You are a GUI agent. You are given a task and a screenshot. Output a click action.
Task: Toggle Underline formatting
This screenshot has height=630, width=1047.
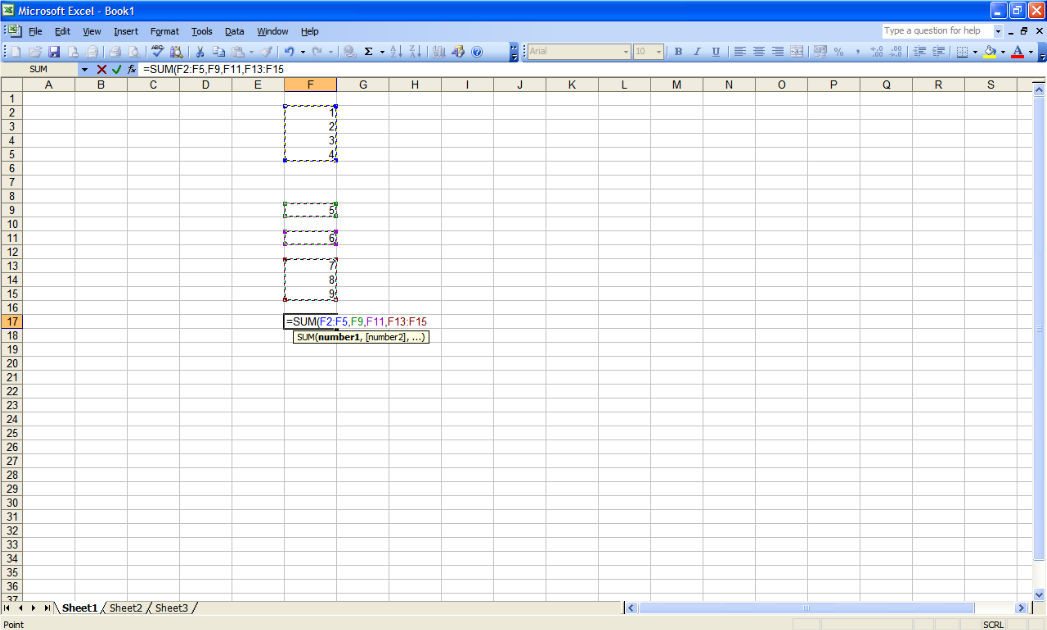[x=716, y=51]
